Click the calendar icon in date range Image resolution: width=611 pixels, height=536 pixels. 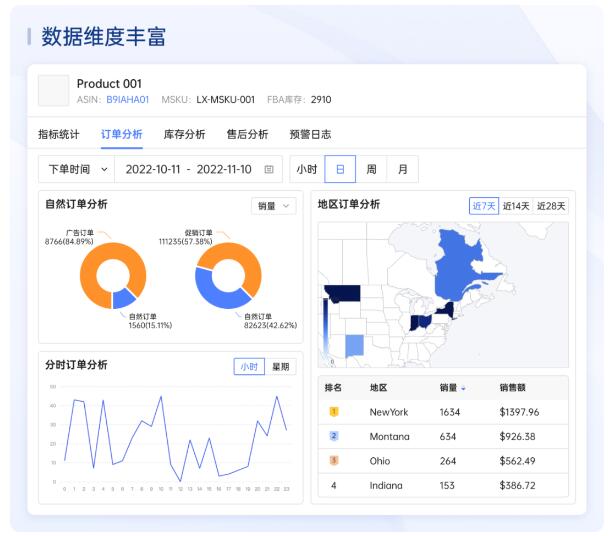[269, 170]
